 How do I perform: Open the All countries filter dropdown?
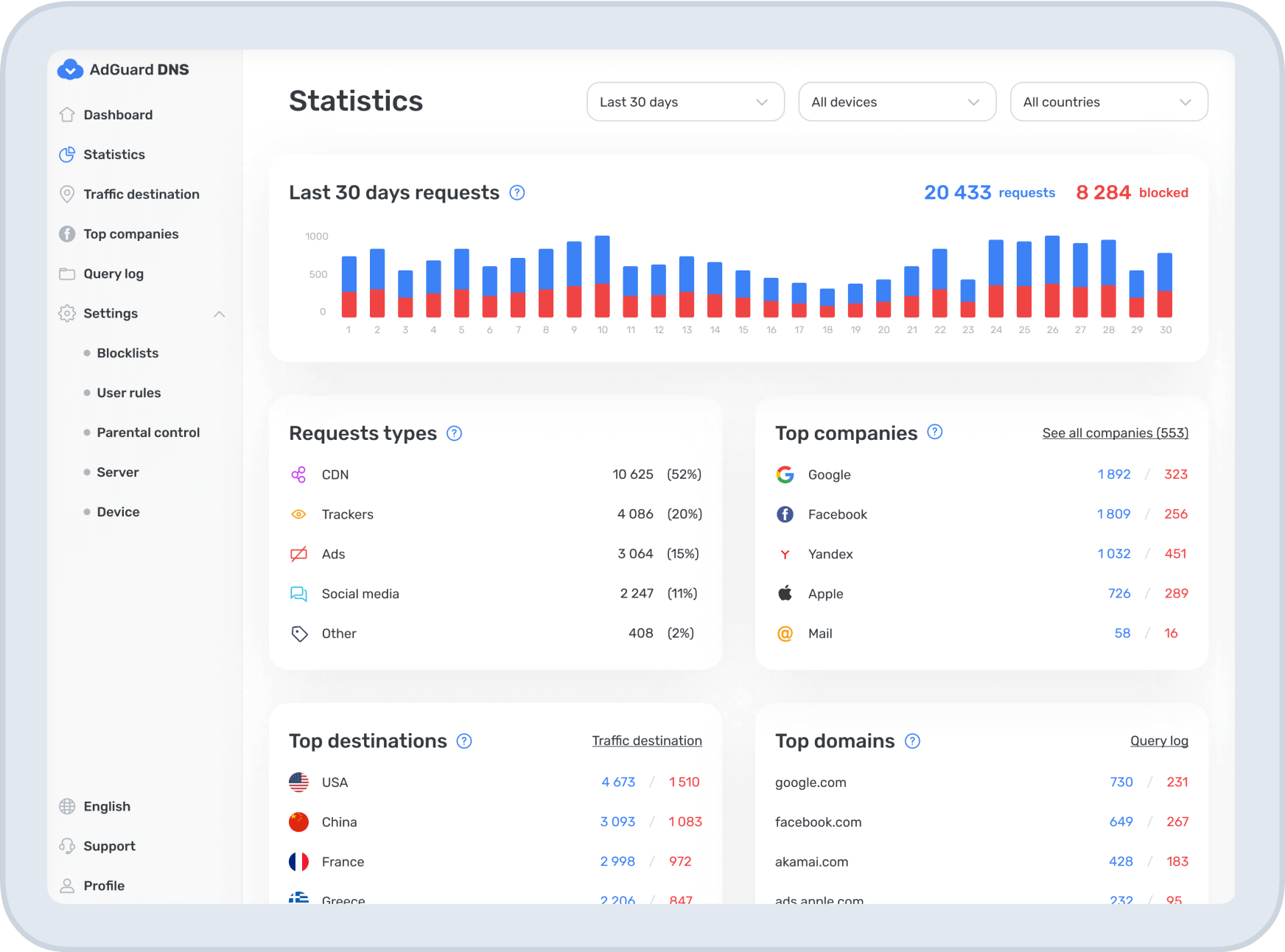(1108, 102)
